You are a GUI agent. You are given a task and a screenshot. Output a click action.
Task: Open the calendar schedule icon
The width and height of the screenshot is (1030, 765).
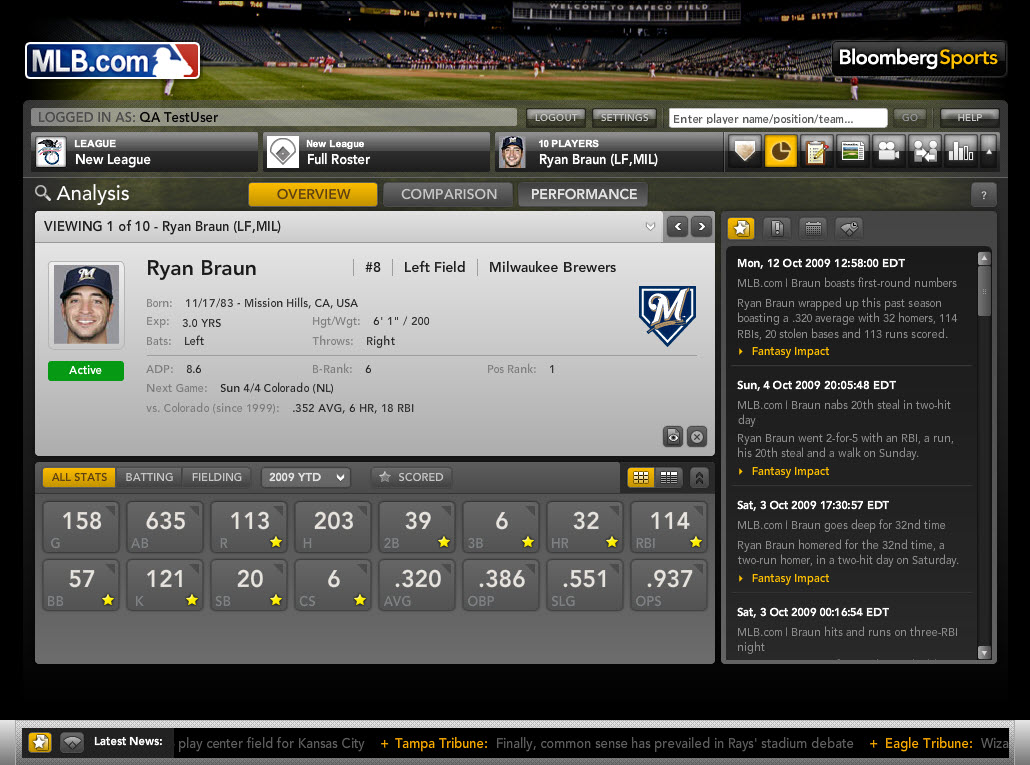(813, 229)
